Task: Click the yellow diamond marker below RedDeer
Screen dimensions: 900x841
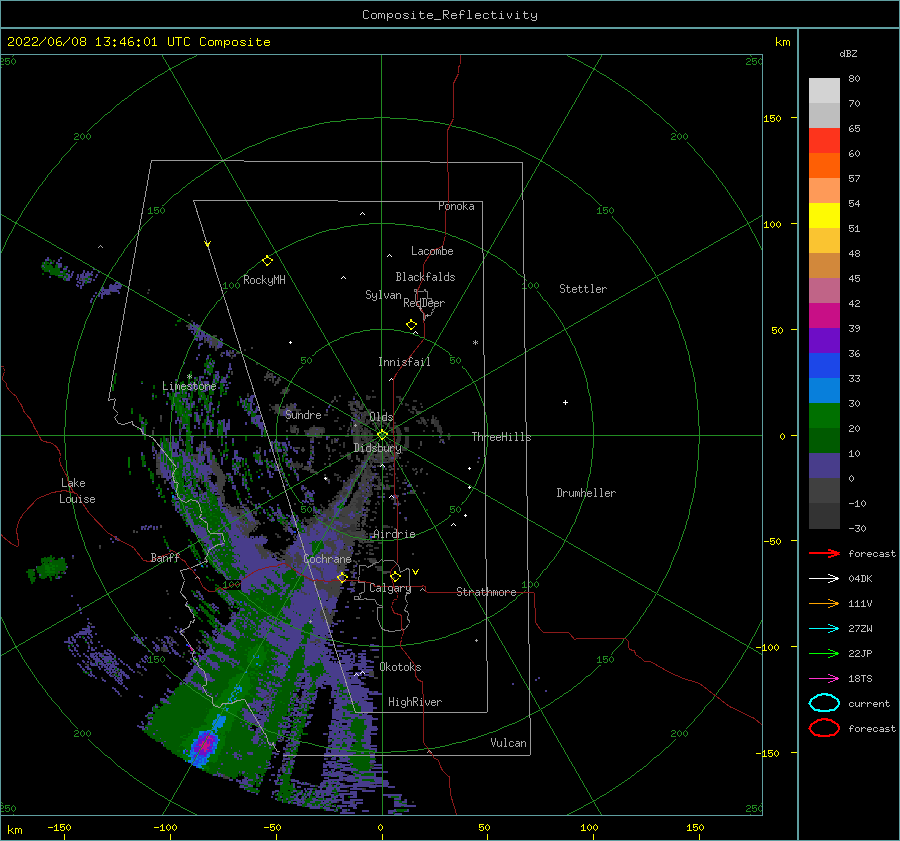Action: tap(412, 325)
